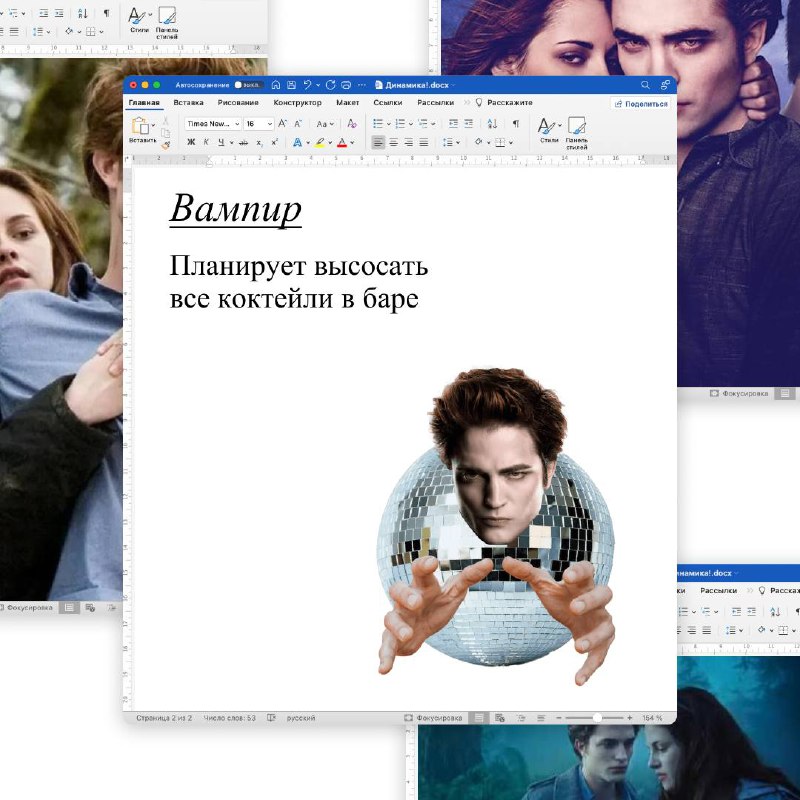Open the Конструктор tab
Screen dimensions: 800x800
click(297, 103)
